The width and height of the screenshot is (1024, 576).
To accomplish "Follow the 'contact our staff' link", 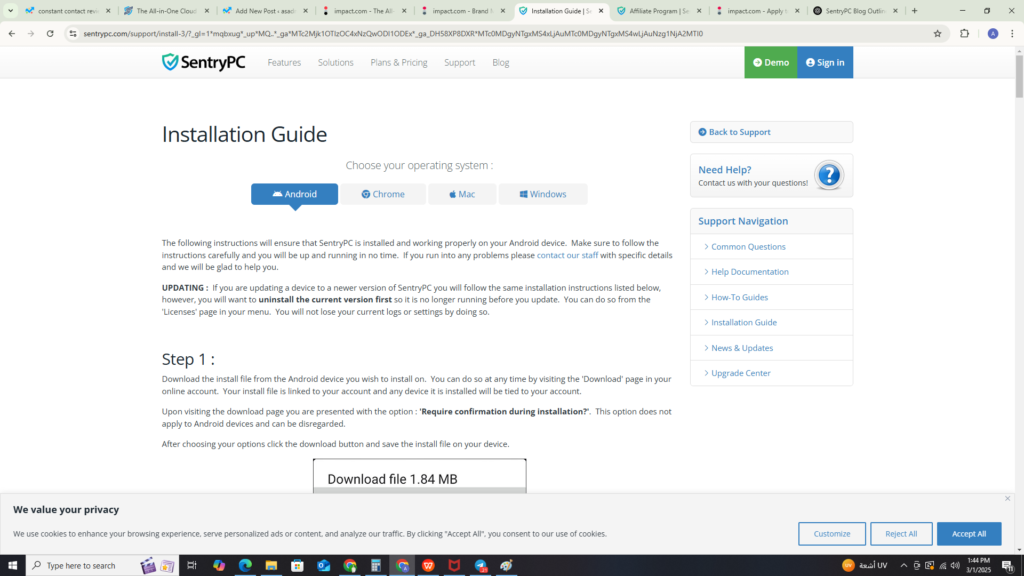I will [x=567, y=255].
